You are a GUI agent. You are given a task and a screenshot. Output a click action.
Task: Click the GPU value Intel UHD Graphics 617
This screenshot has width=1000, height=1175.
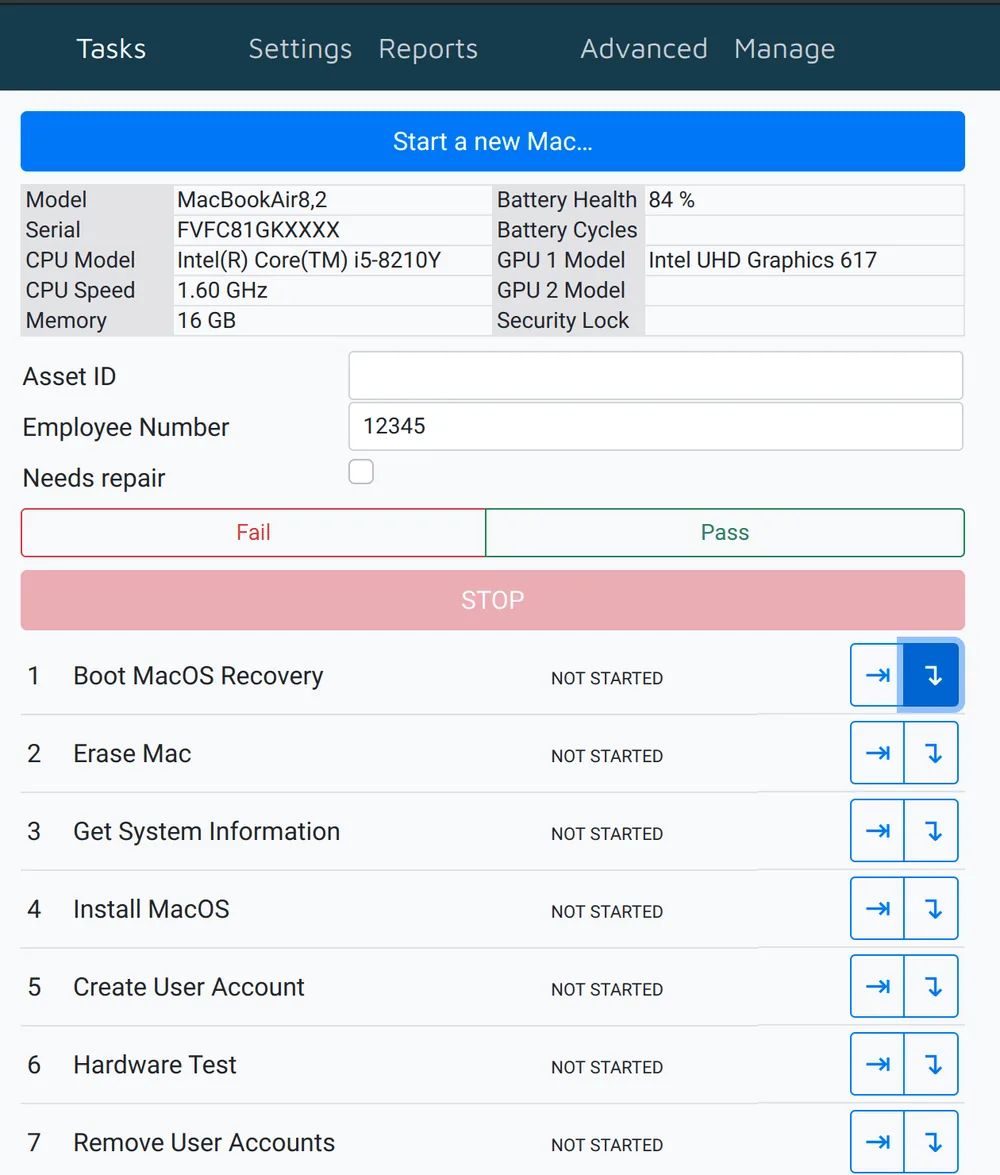[x=762, y=260]
